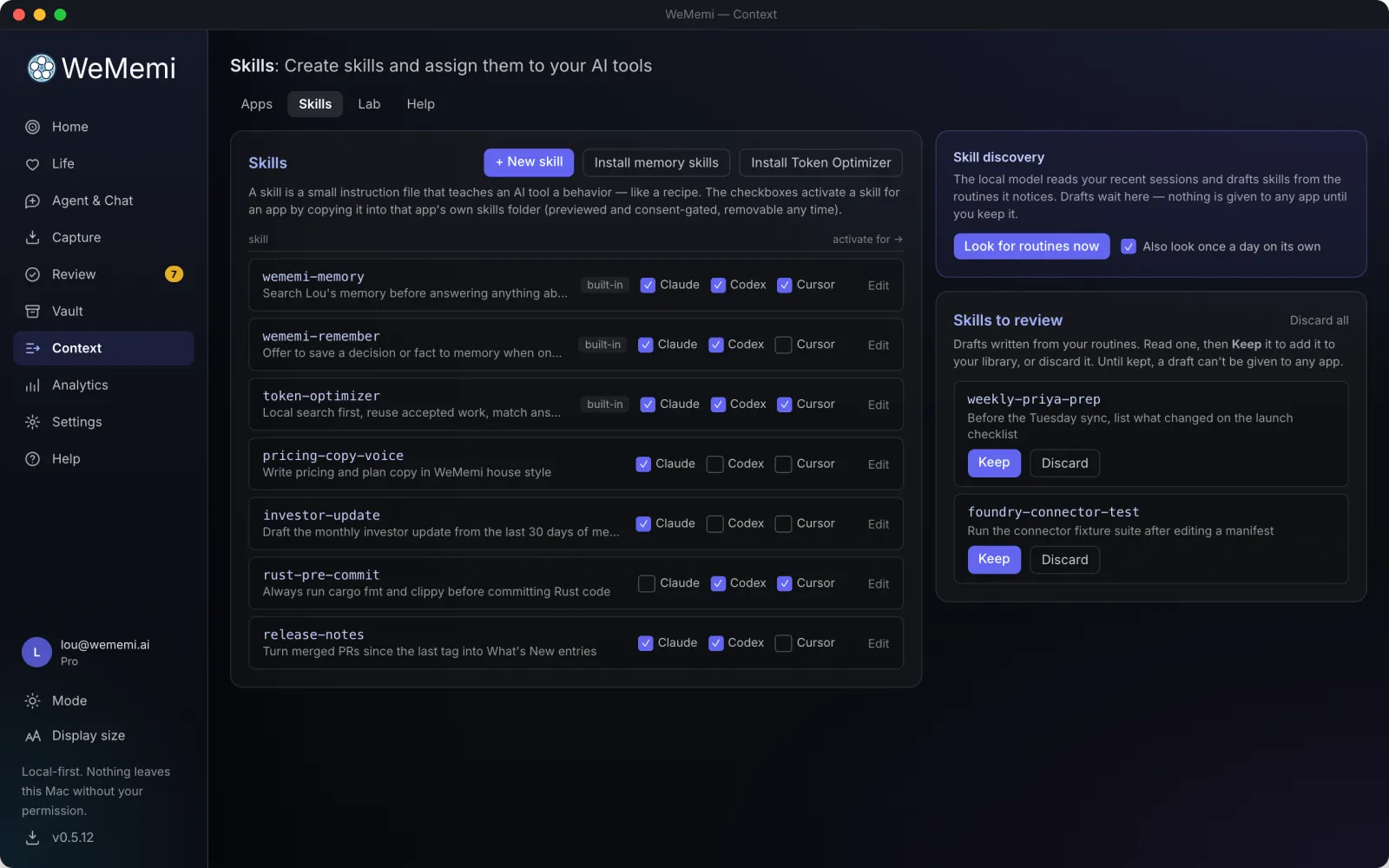Open the Lab tab
The image size is (1389, 868).
click(x=369, y=104)
